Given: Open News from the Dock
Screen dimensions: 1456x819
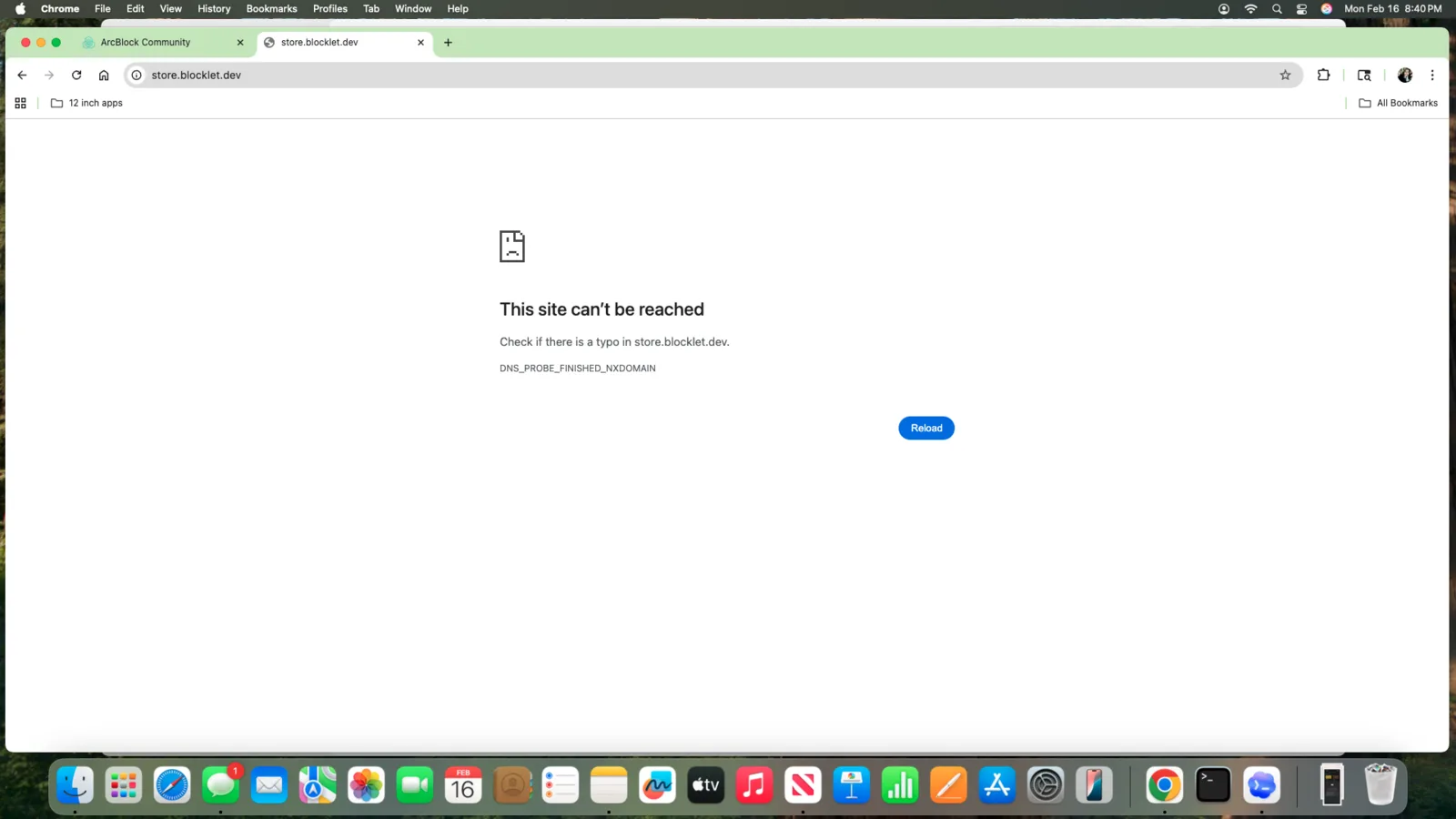Looking at the screenshot, I should 804,785.
